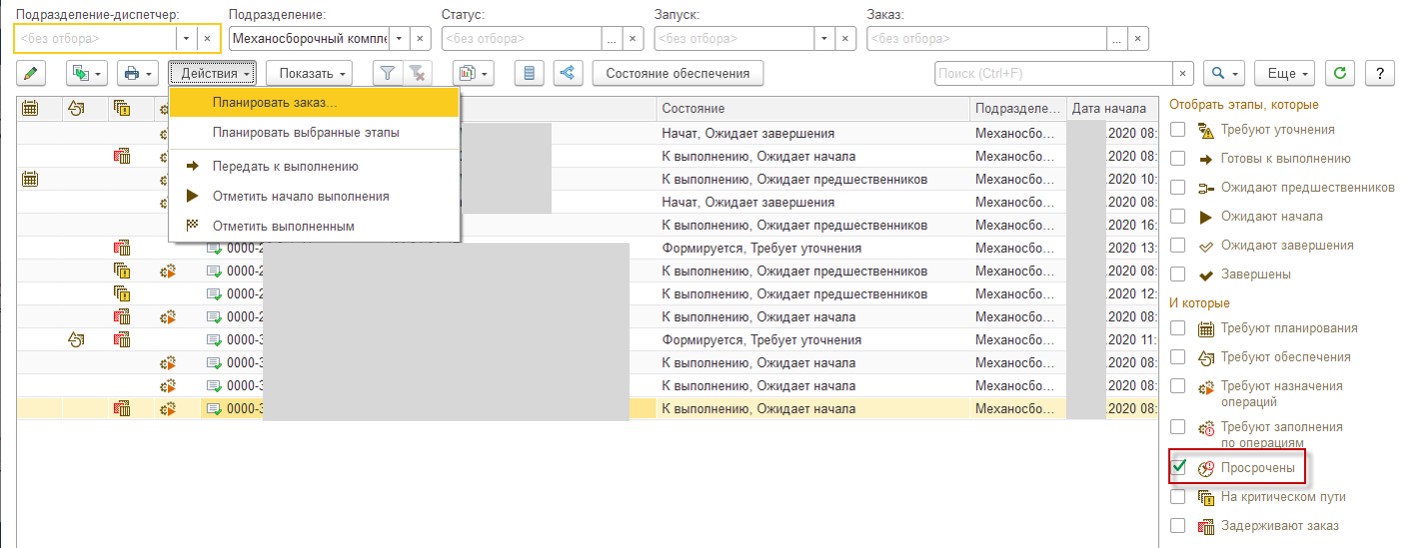Toggle the Требуют уточнения checkbox
Image resolution: width=1416 pixels, height=548 pixels.
(1178, 130)
